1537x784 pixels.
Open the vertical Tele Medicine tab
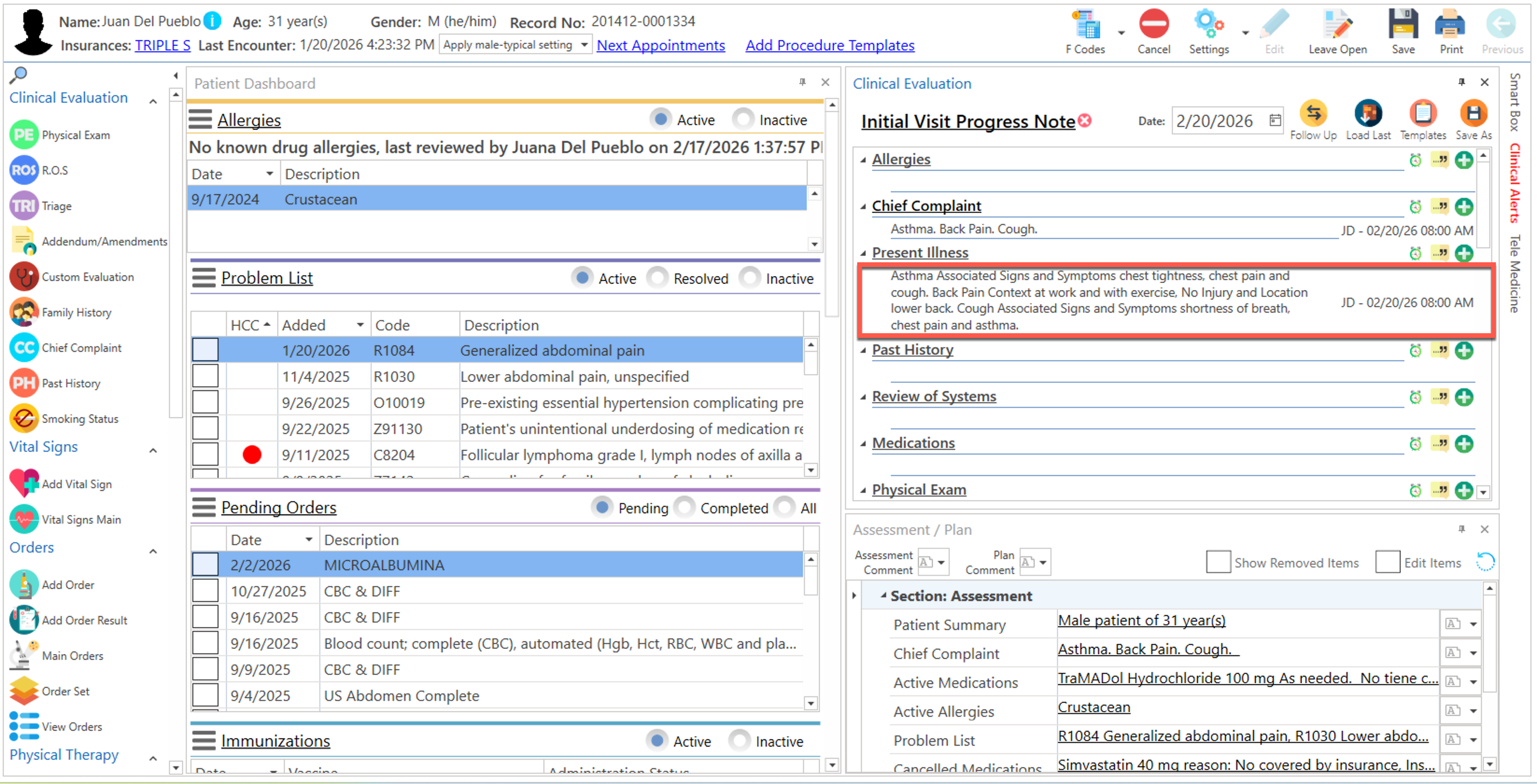coord(1514,273)
